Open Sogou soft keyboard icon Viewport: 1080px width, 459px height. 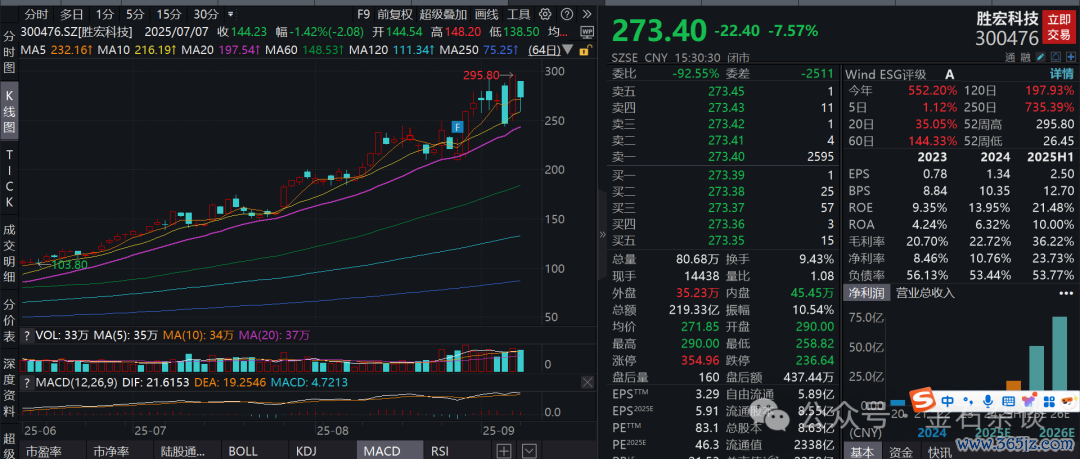click(x=1008, y=400)
